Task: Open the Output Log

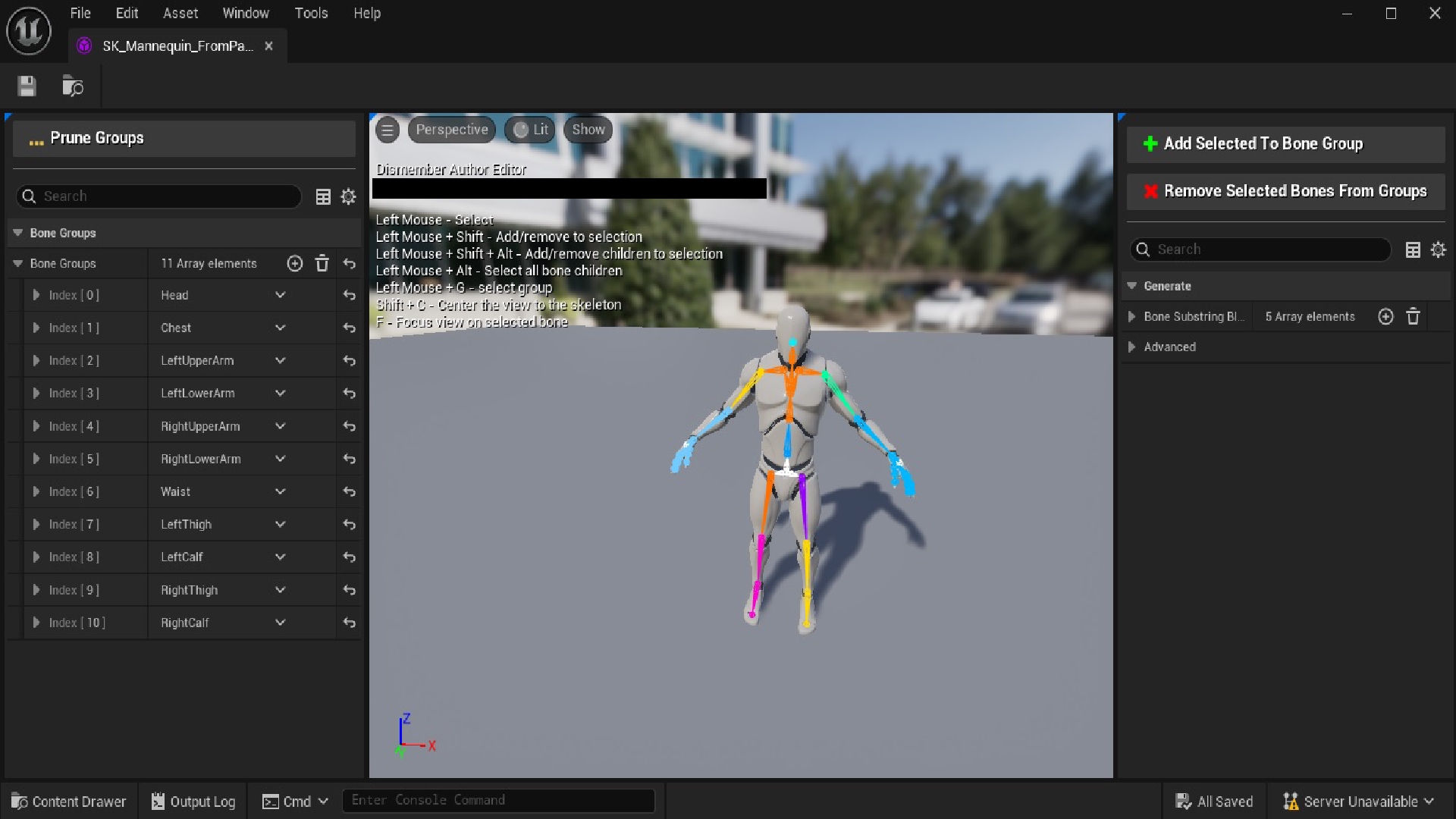Action: [192, 801]
